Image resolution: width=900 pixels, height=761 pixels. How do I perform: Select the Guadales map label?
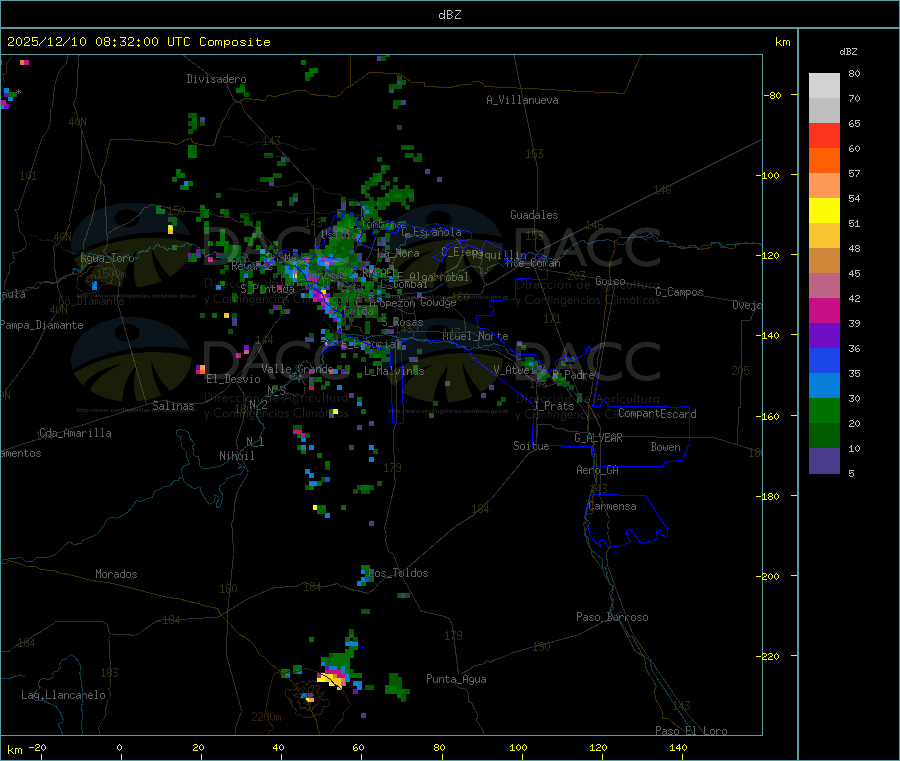[534, 215]
